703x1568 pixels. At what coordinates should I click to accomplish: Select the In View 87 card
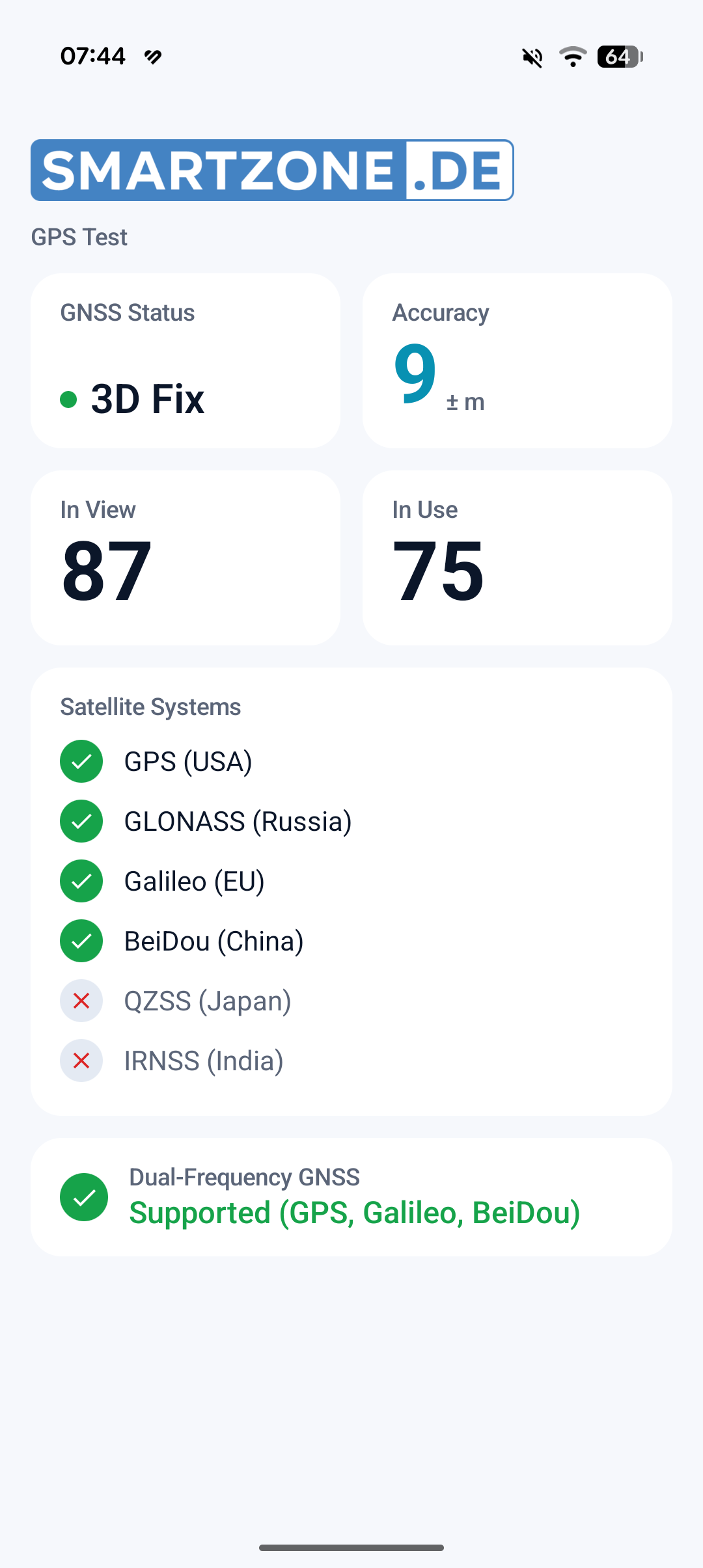(x=186, y=558)
